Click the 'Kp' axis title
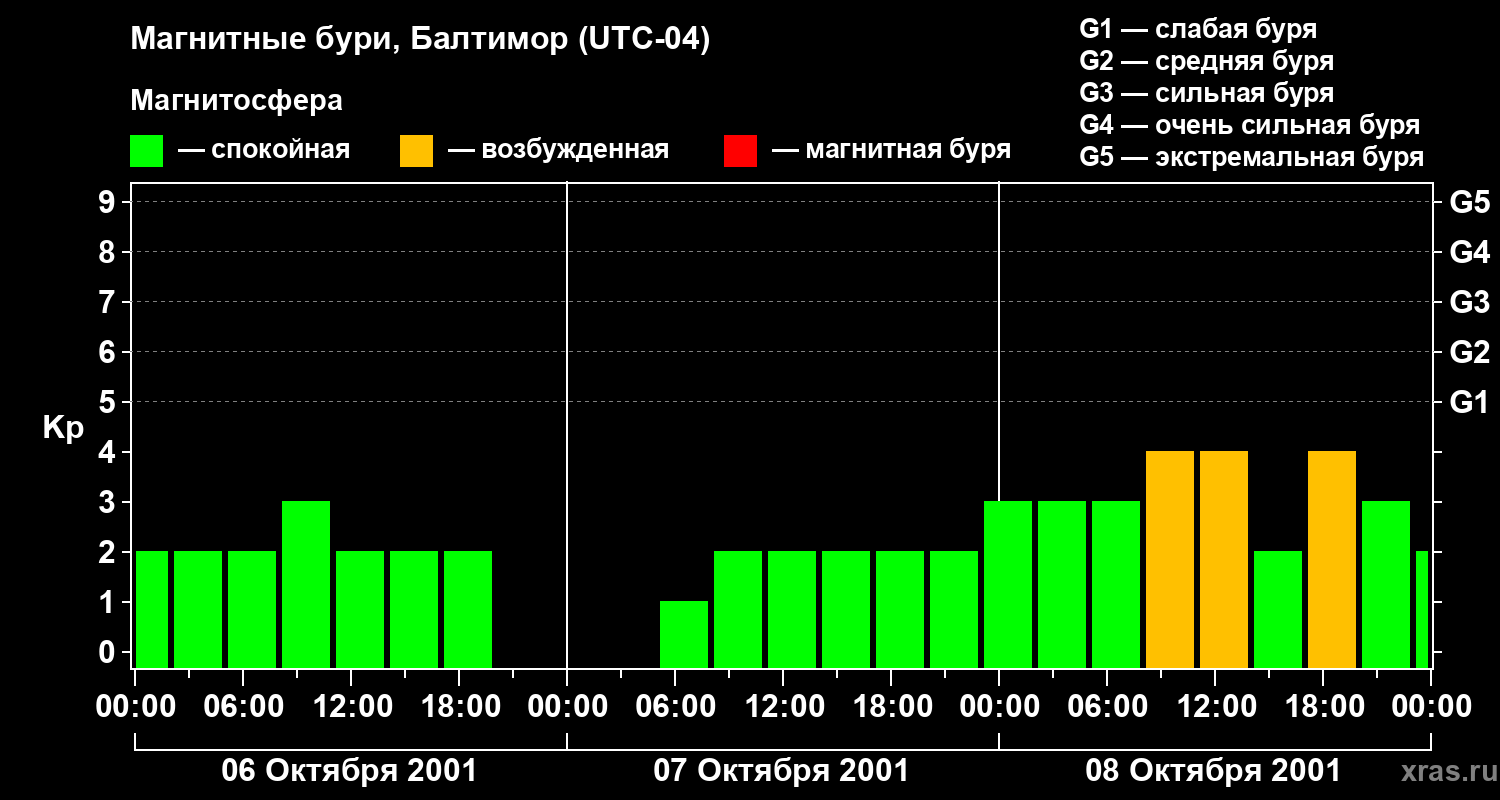Viewport: 1500px width, 800px height. pos(63,429)
